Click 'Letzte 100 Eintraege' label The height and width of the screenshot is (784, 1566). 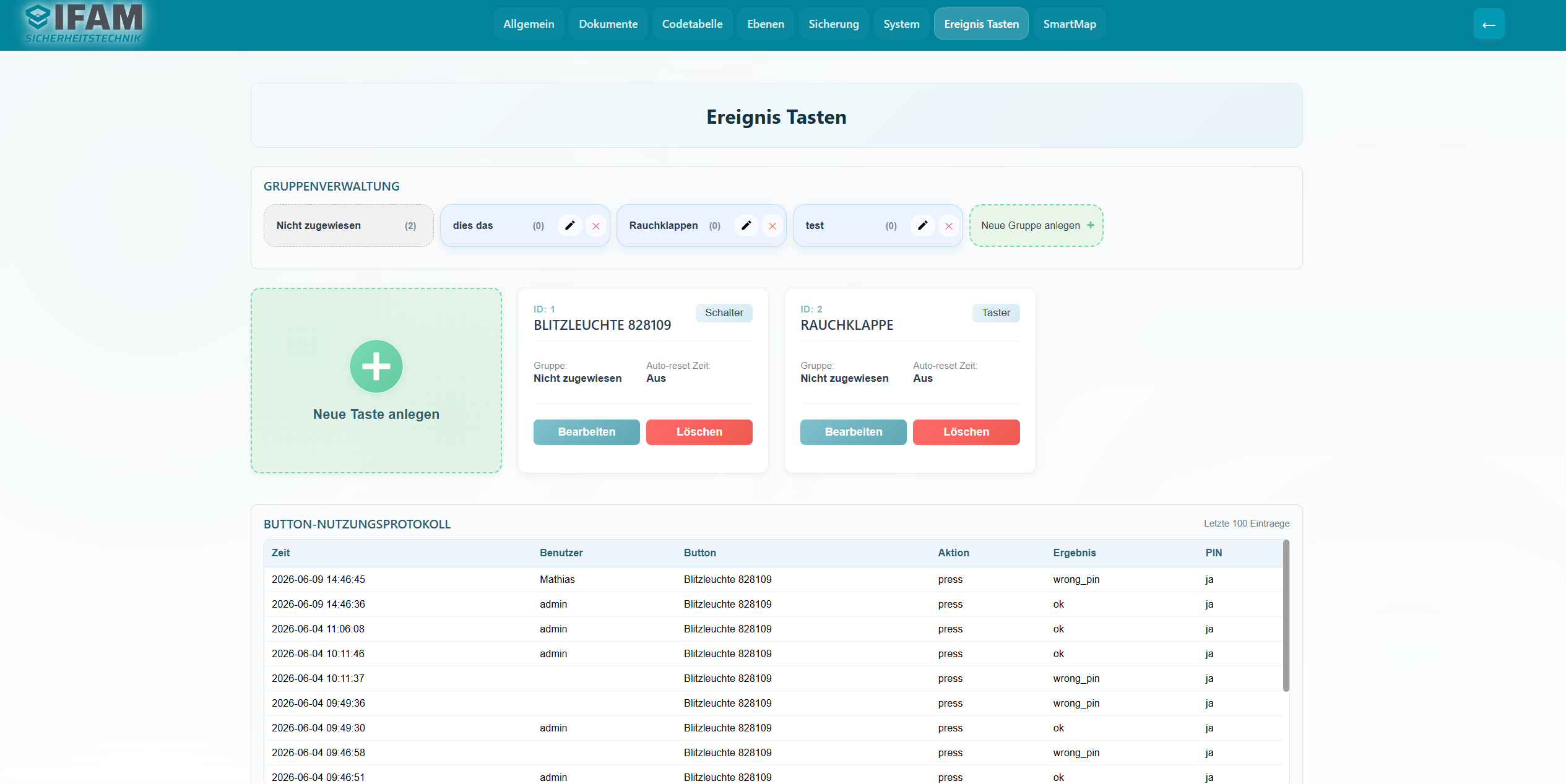(x=1247, y=523)
